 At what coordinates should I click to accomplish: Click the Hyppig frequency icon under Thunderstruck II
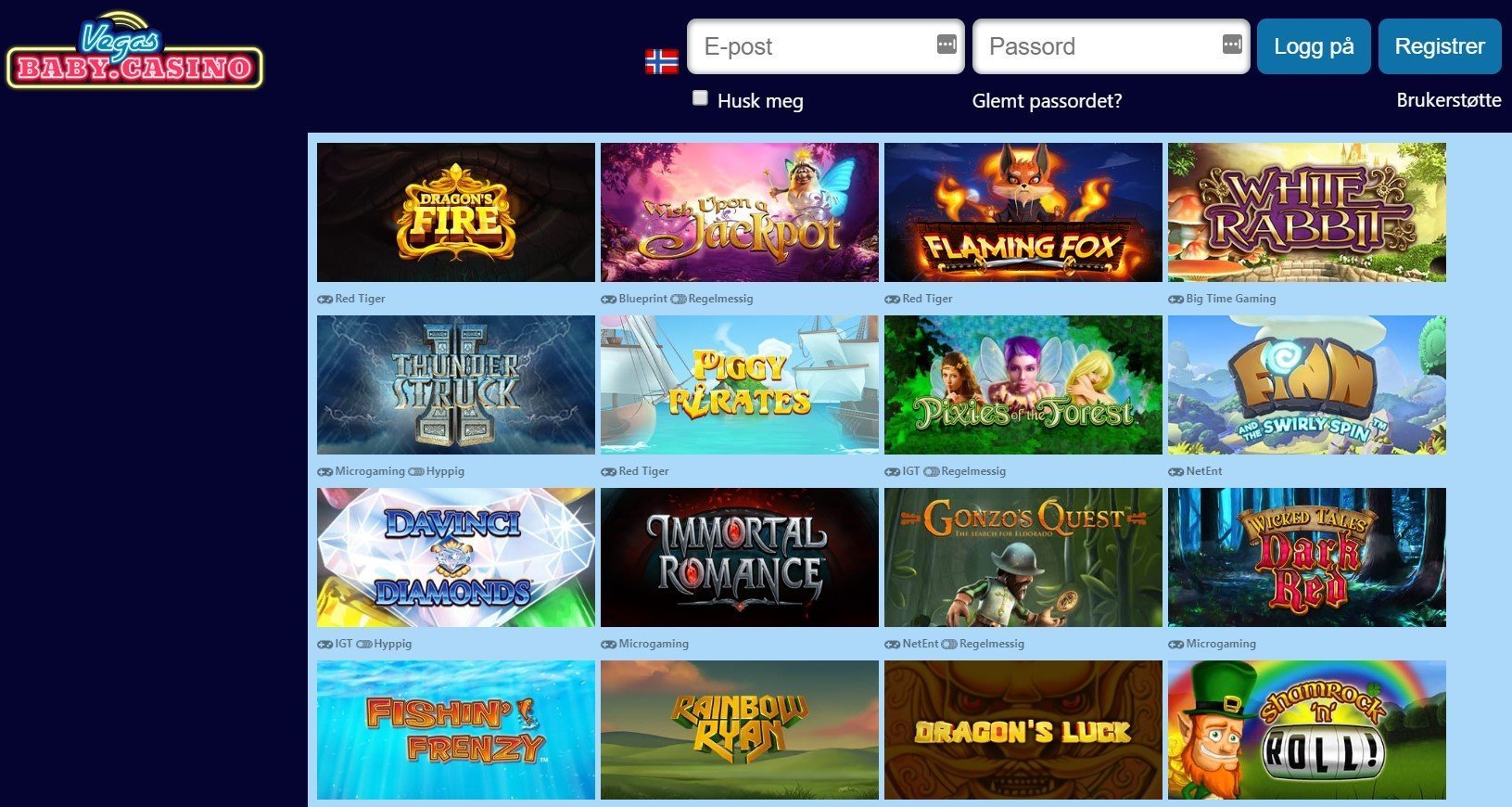(x=416, y=471)
